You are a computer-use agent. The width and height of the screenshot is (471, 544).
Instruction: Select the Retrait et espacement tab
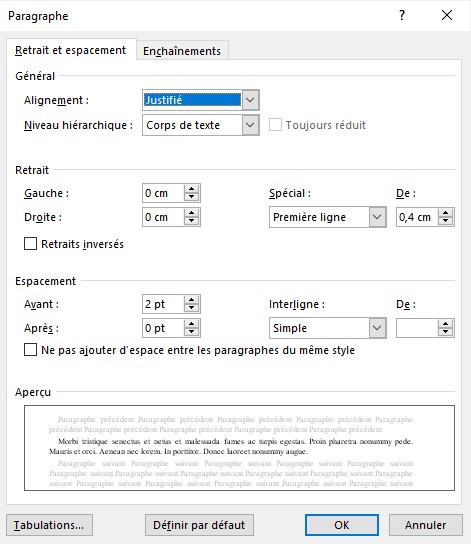(71, 50)
